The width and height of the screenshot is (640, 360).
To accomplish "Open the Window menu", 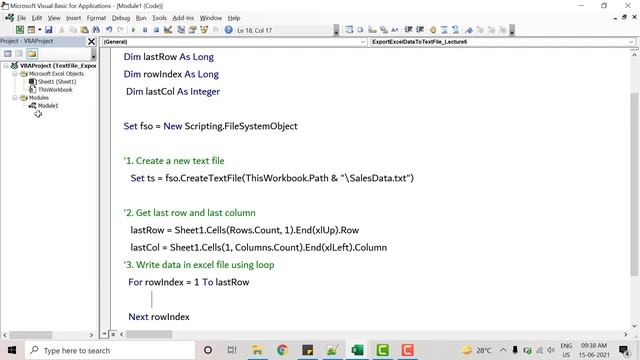I will pyautogui.click(x=211, y=18).
